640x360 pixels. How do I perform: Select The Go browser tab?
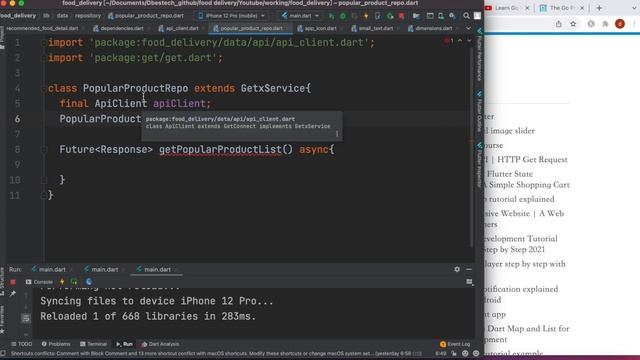pyautogui.click(x=562, y=8)
